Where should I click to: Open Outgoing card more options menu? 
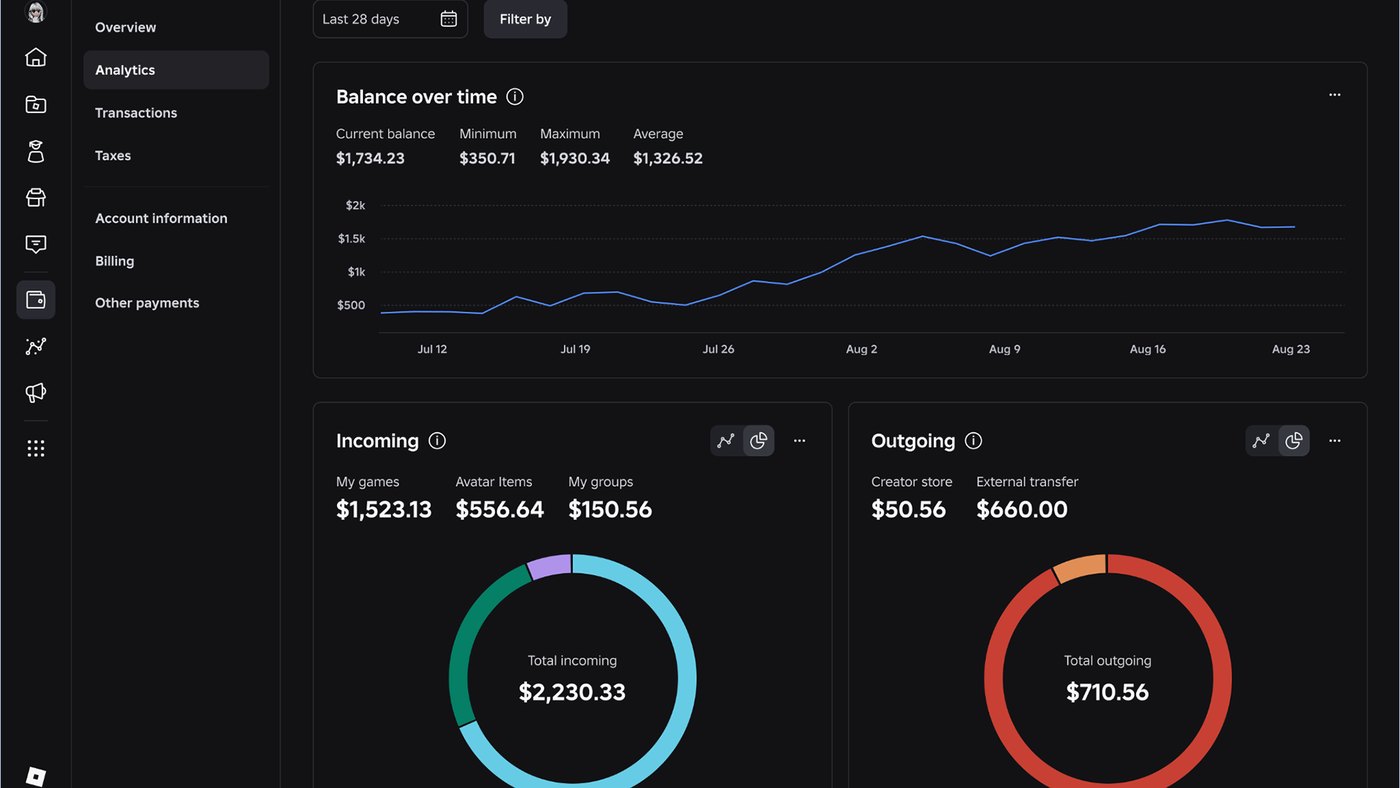click(1334, 441)
